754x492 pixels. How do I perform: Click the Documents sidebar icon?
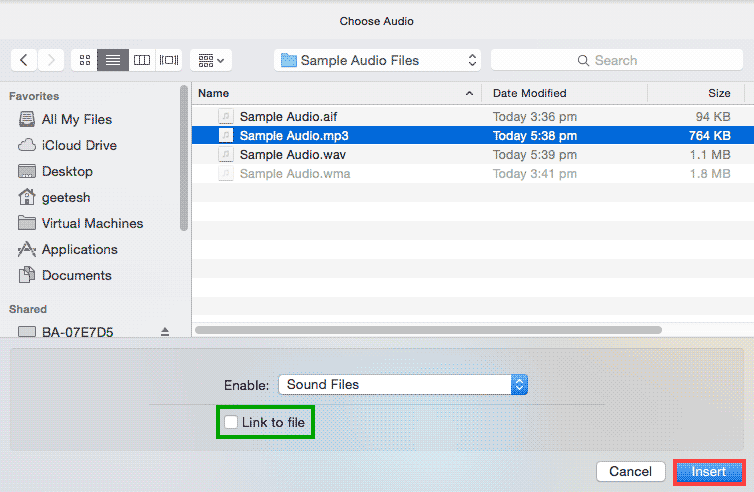[27, 275]
